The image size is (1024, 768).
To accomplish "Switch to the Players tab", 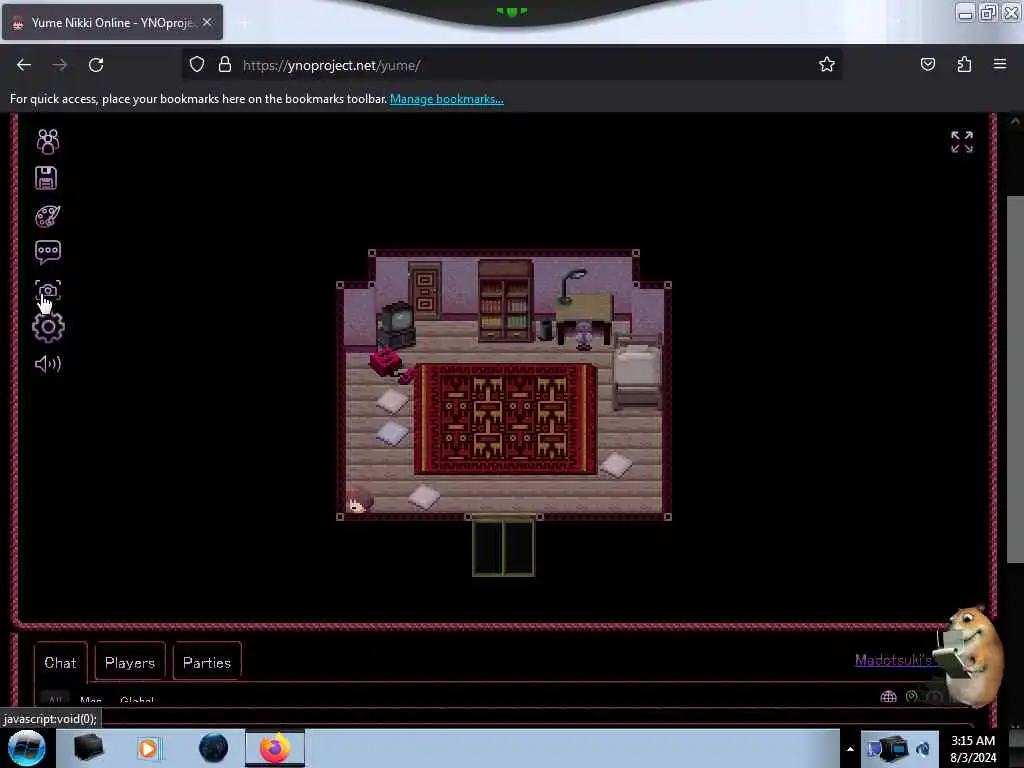I will [x=130, y=663].
